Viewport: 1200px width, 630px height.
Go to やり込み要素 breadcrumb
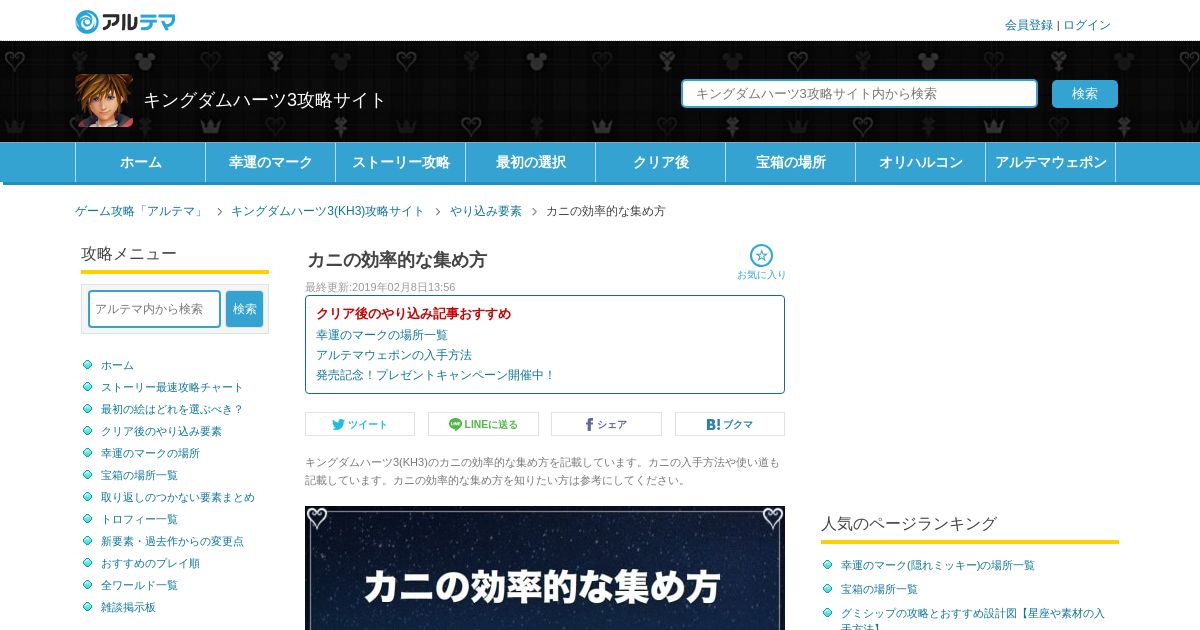point(486,211)
